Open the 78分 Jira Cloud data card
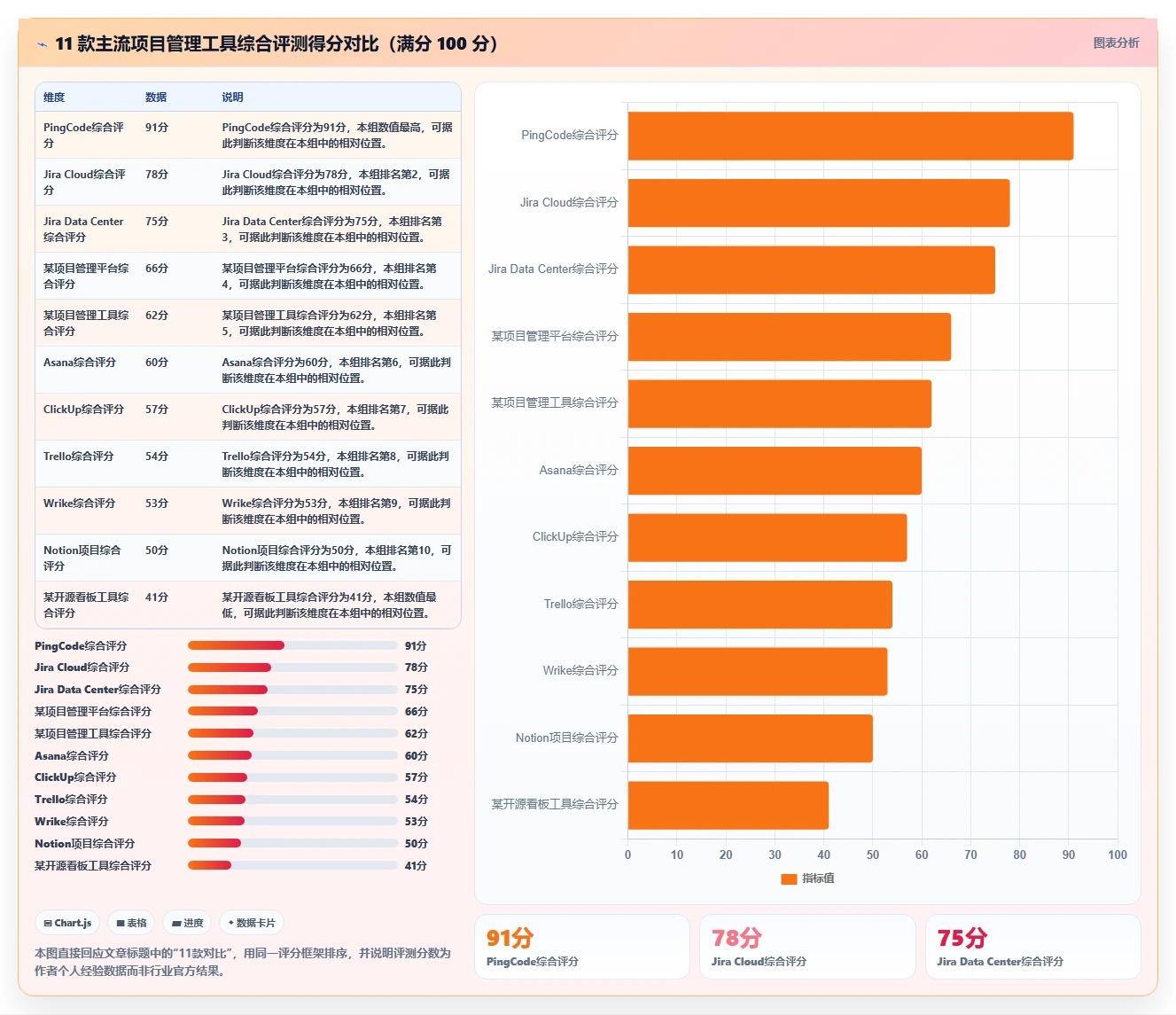The width and height of the screenshot is (1176, 1015). pos(807,947)
